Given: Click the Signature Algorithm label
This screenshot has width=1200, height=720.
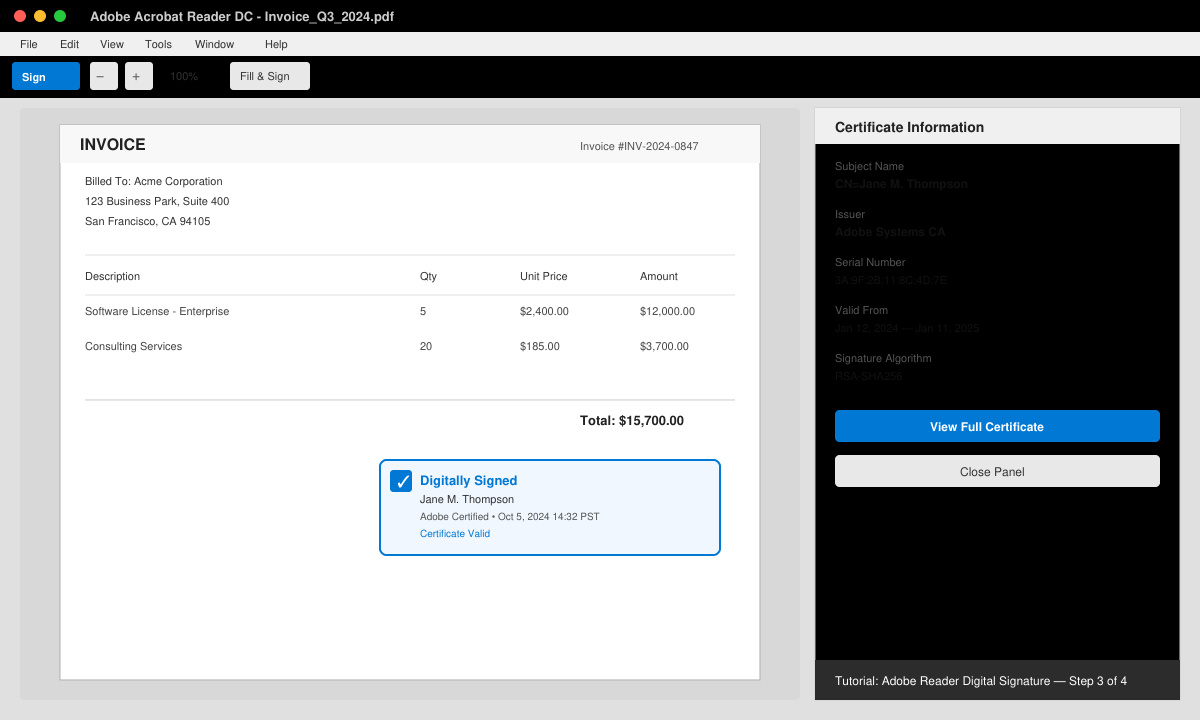Looking at the screenshot, I should (x=883, y=358).
